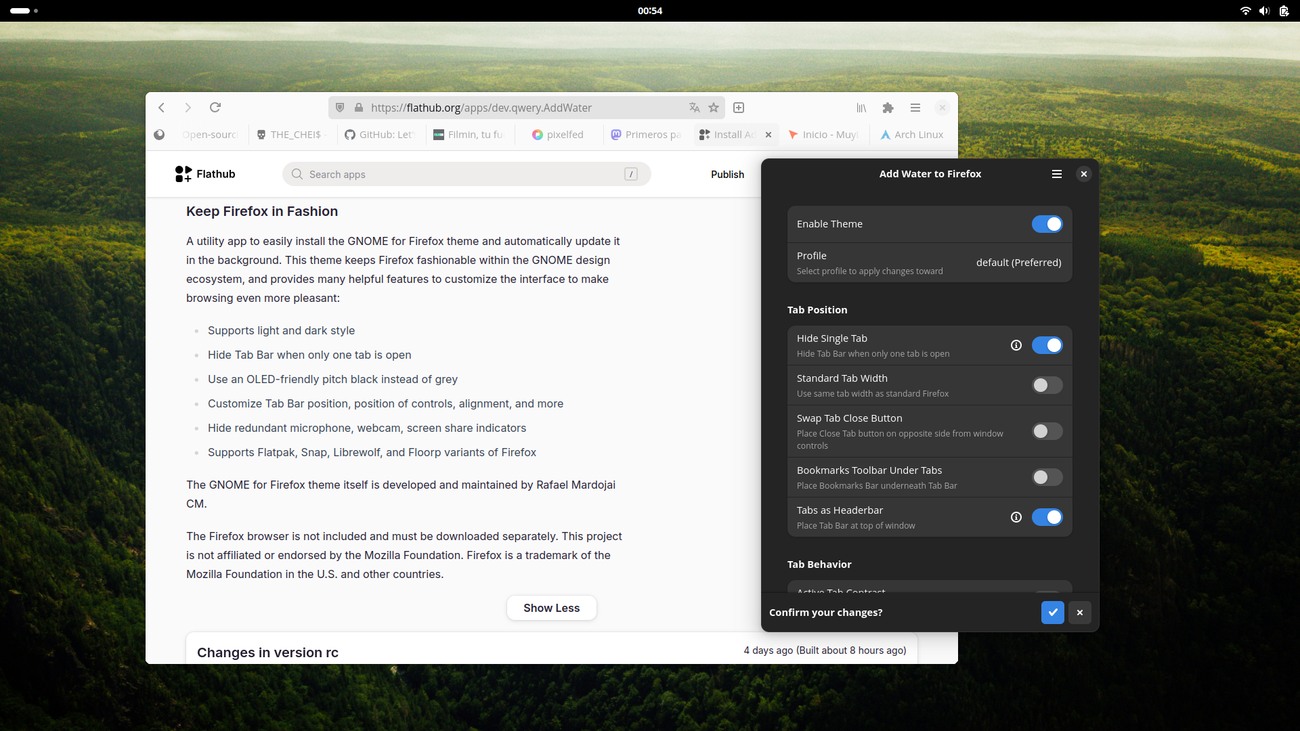Image resolution: width=1300 pixels, height=731 pixels.
Task: Close the Install Add Water tab
Action: (768, 135)
